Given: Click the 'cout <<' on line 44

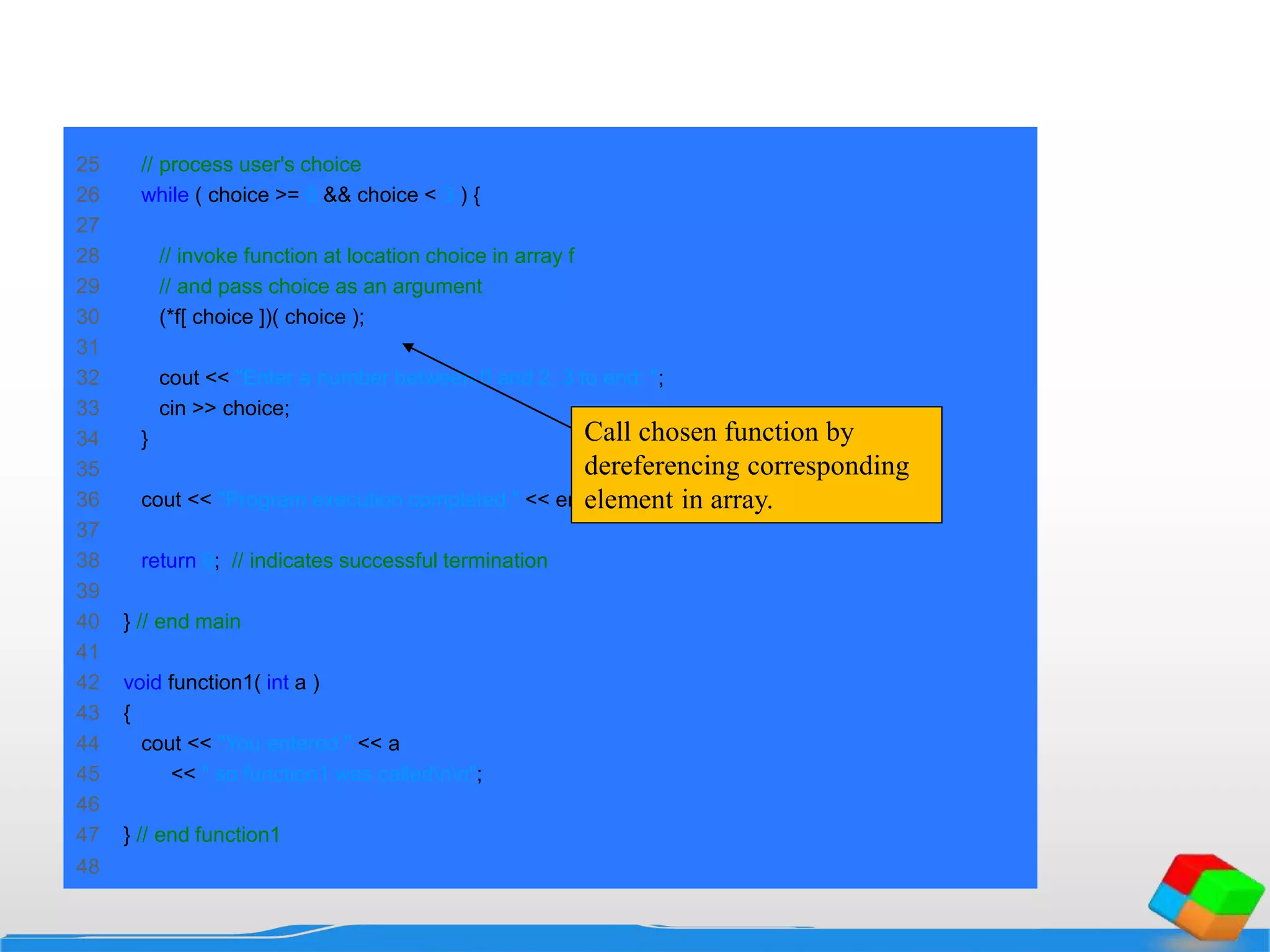Looking at the screenshot, I should 176,744.
